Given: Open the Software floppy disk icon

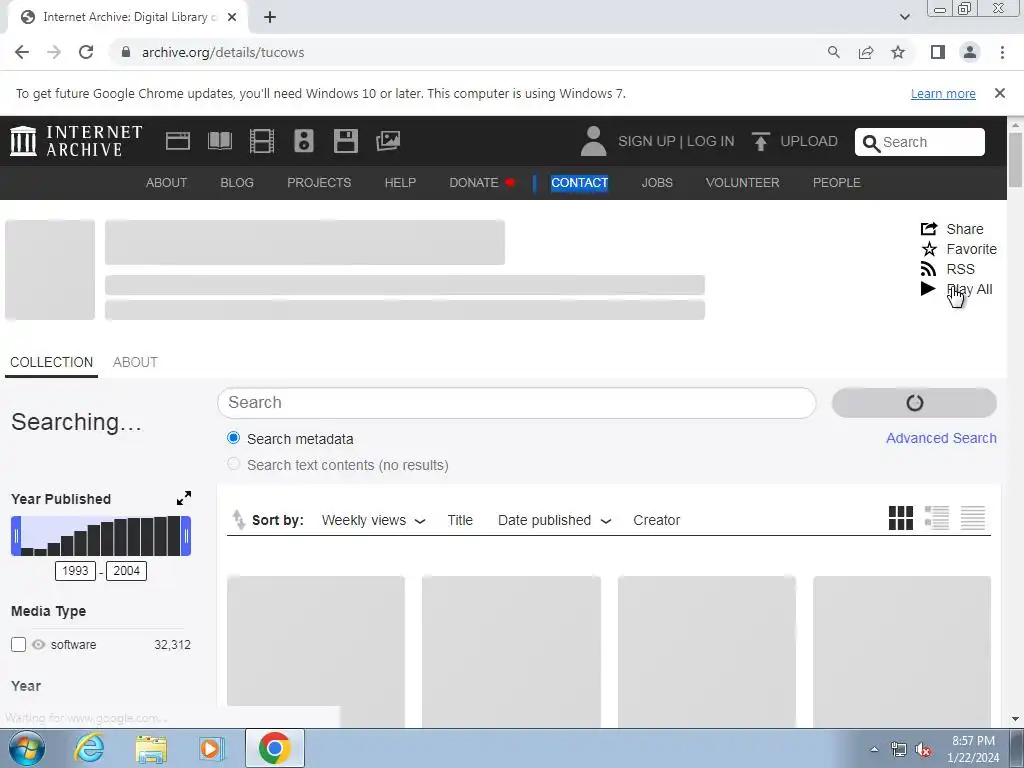Looking at the screenshot, I should tap(345, 141).
